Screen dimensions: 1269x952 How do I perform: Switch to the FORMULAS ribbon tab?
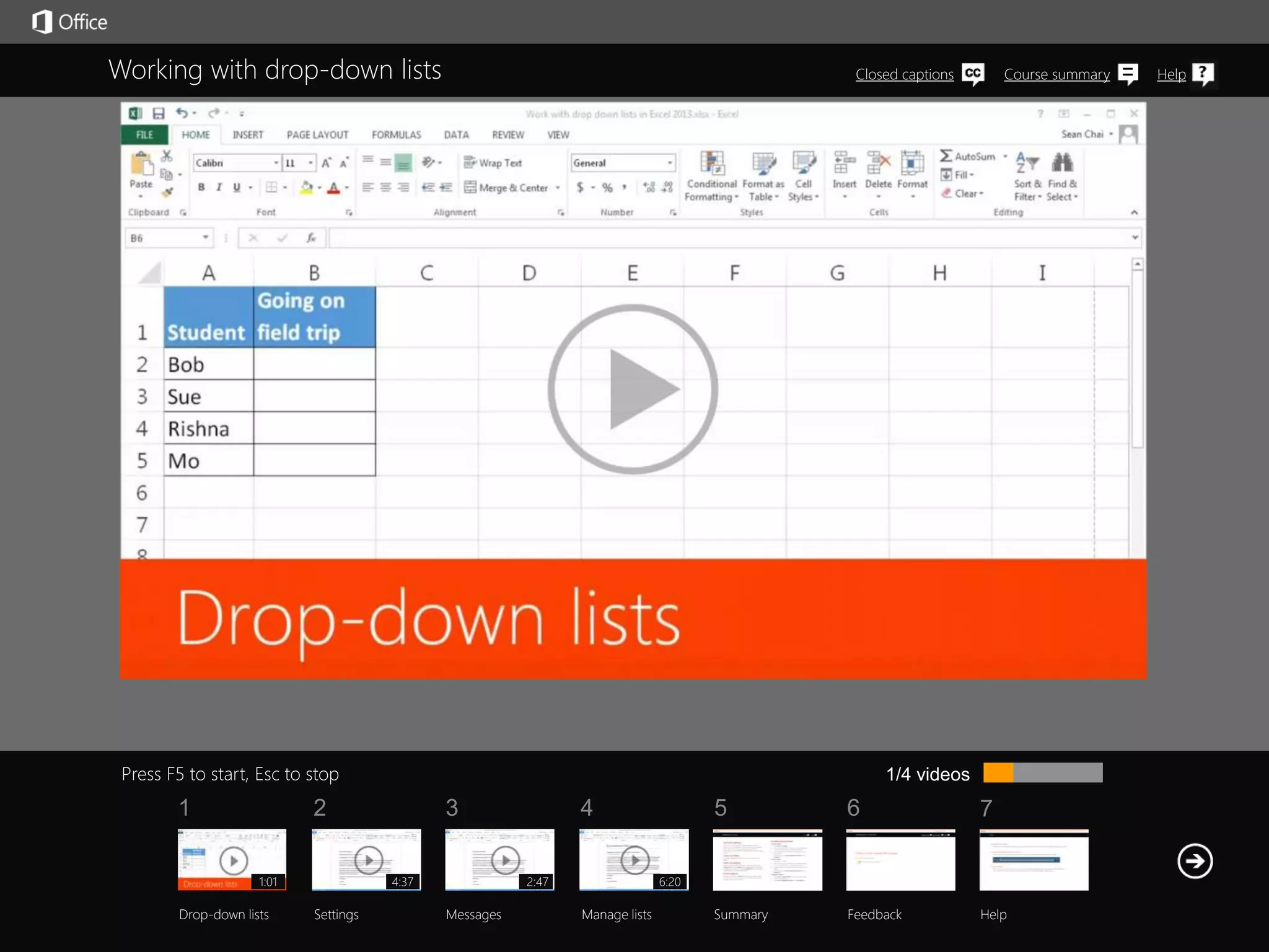tap(396, 135)
